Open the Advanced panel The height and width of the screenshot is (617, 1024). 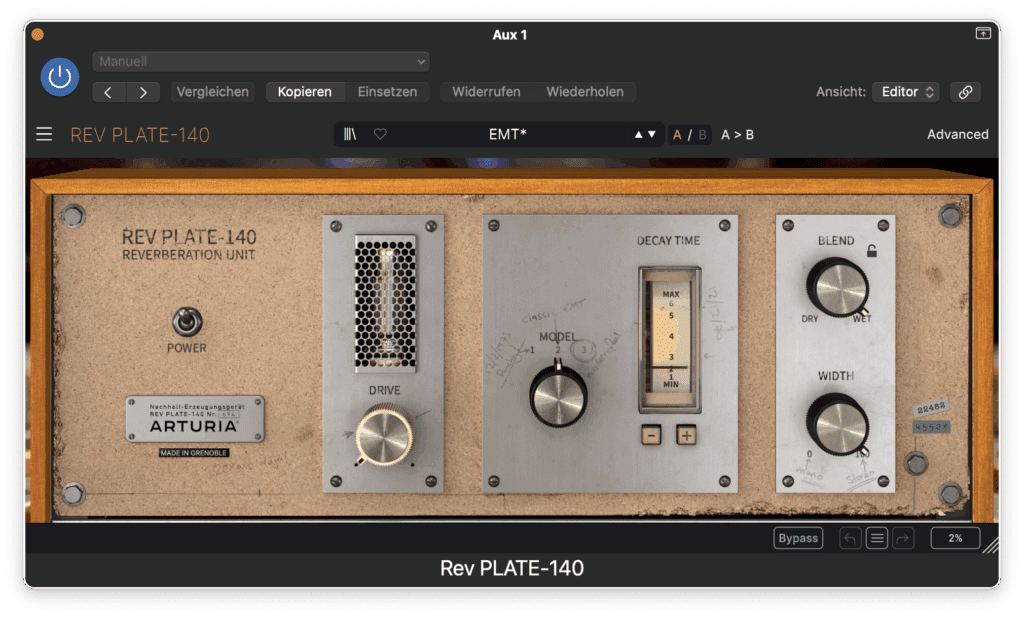point(957,134)
